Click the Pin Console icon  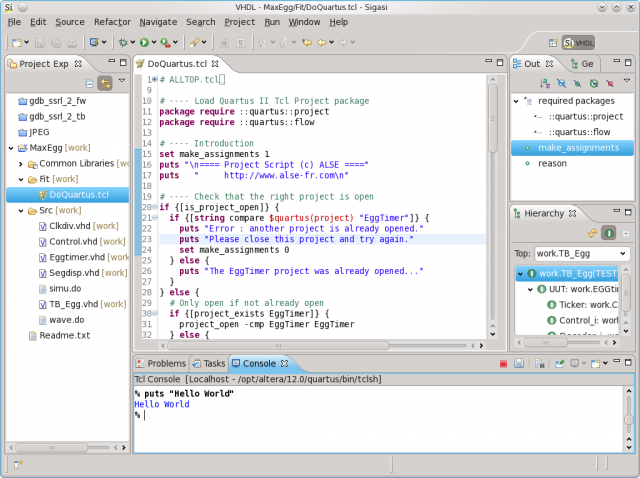point(560,363)
